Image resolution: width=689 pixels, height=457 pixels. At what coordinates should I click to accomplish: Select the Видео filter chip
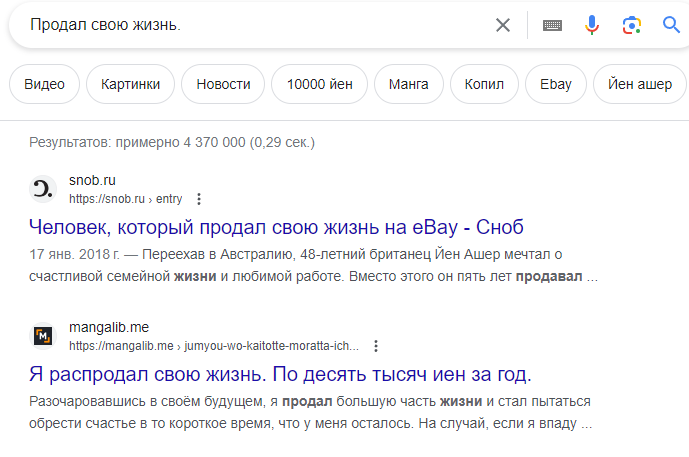click(x=44, y=84)
